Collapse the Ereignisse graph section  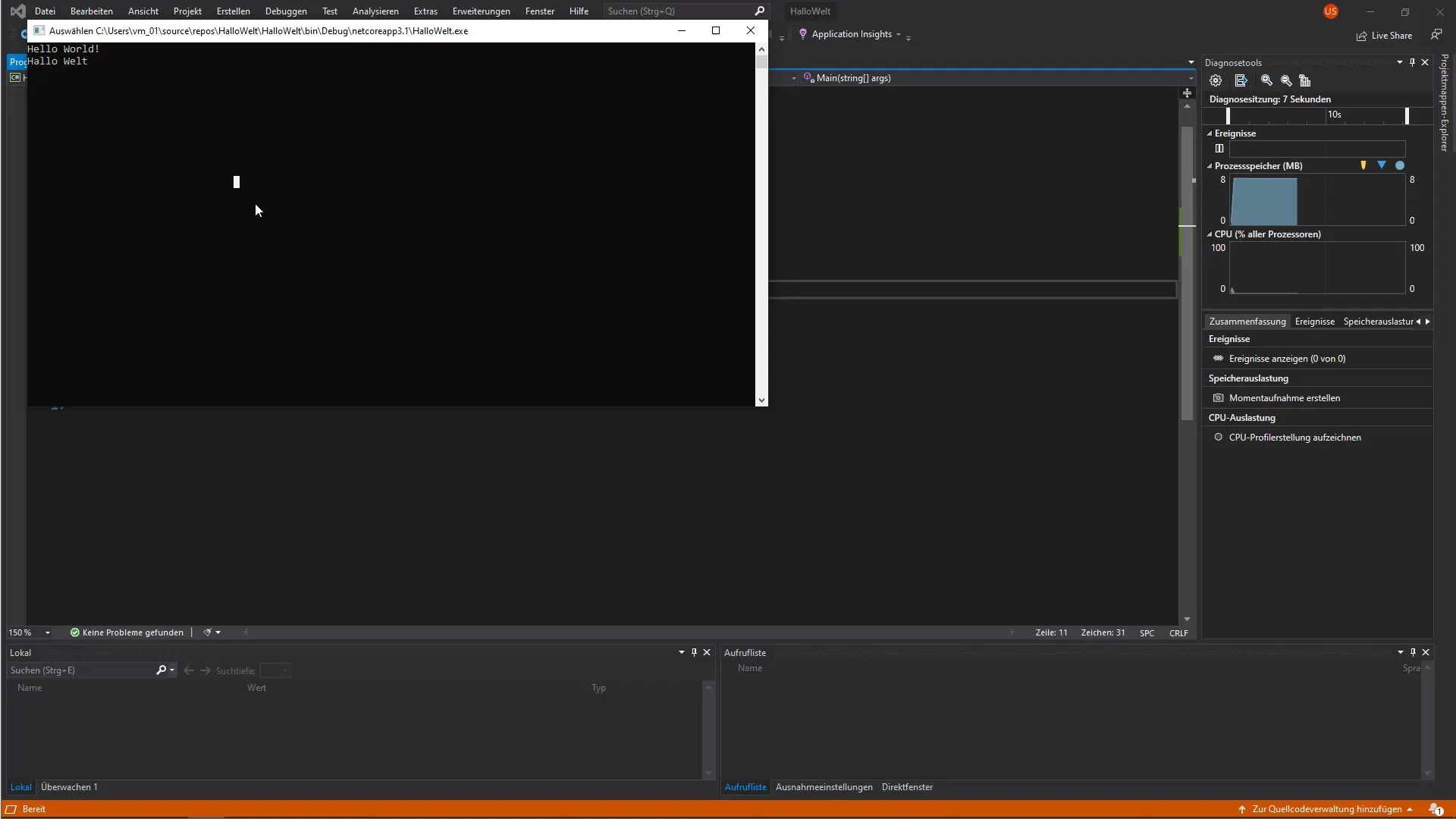click(1210, 133)
